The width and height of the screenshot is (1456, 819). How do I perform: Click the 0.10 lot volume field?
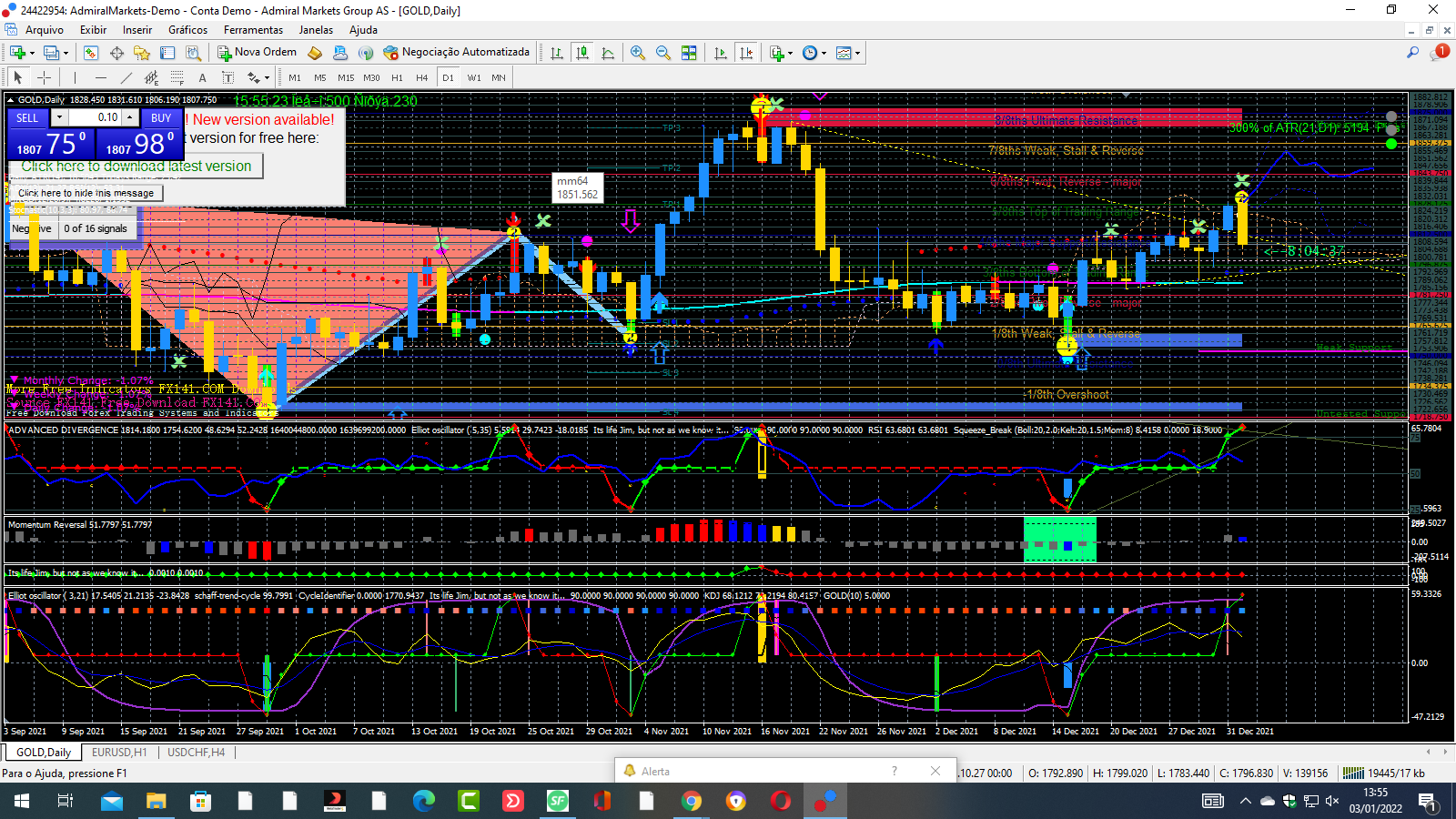tap(96, 117)
